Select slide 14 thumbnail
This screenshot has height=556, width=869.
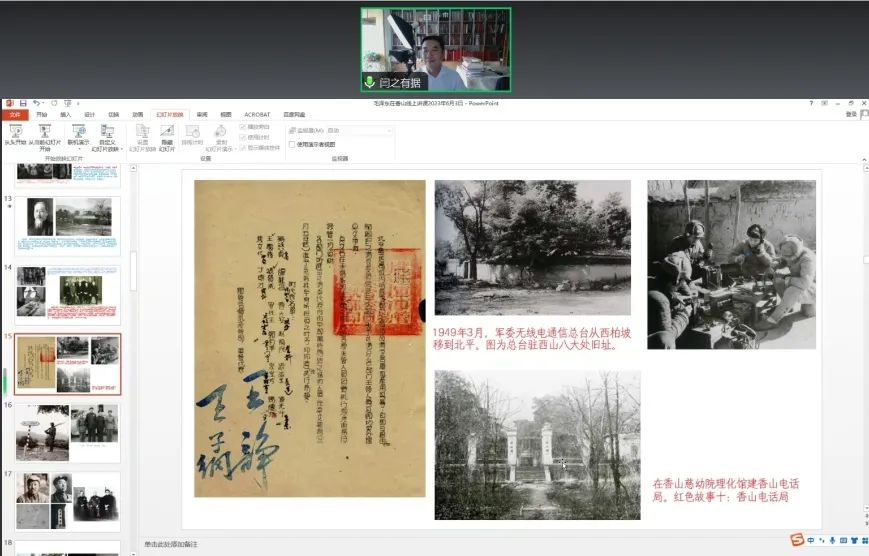pos(68,294)
